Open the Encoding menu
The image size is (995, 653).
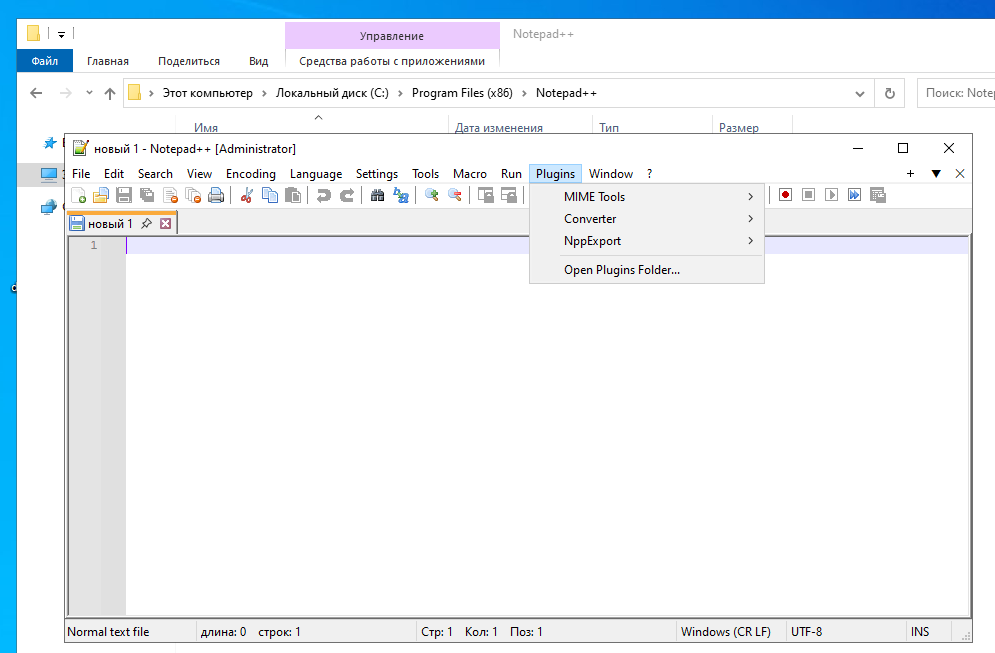tap(251, 174)
